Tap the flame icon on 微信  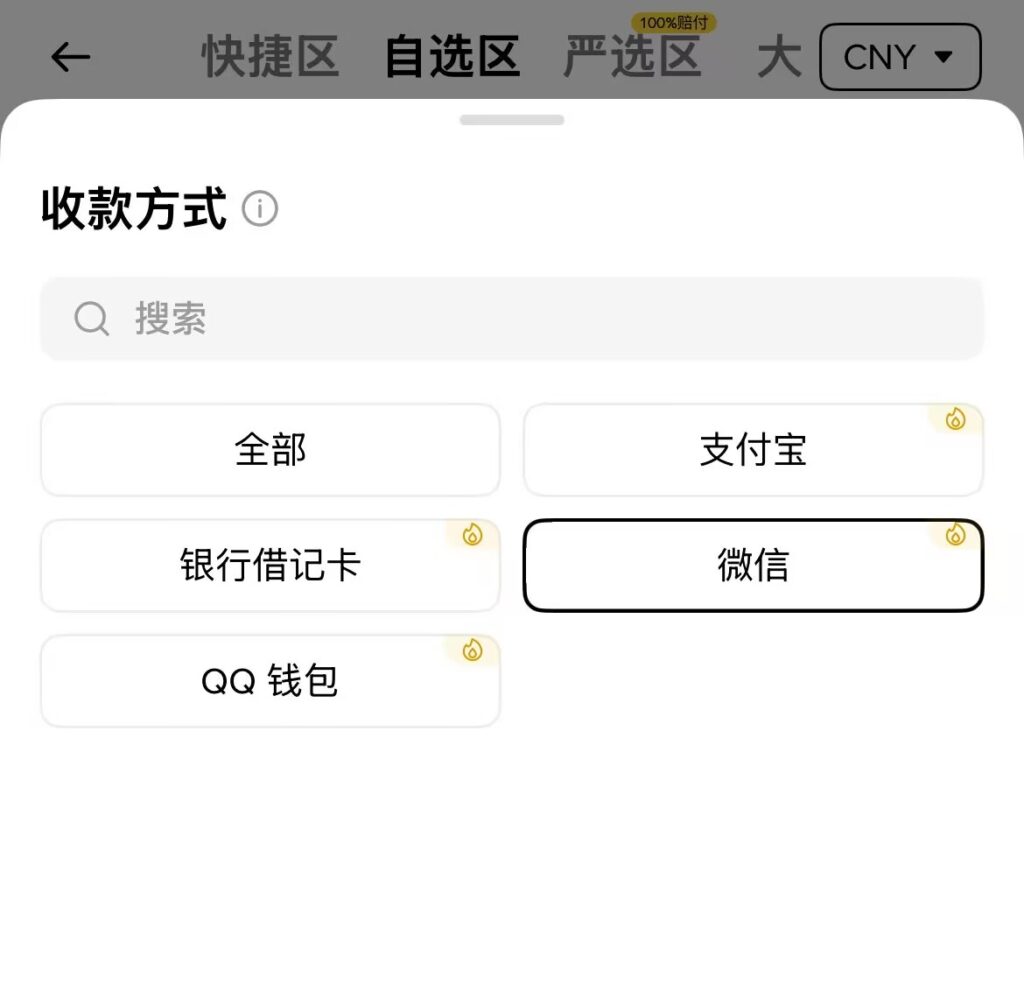tap(956, 535)
